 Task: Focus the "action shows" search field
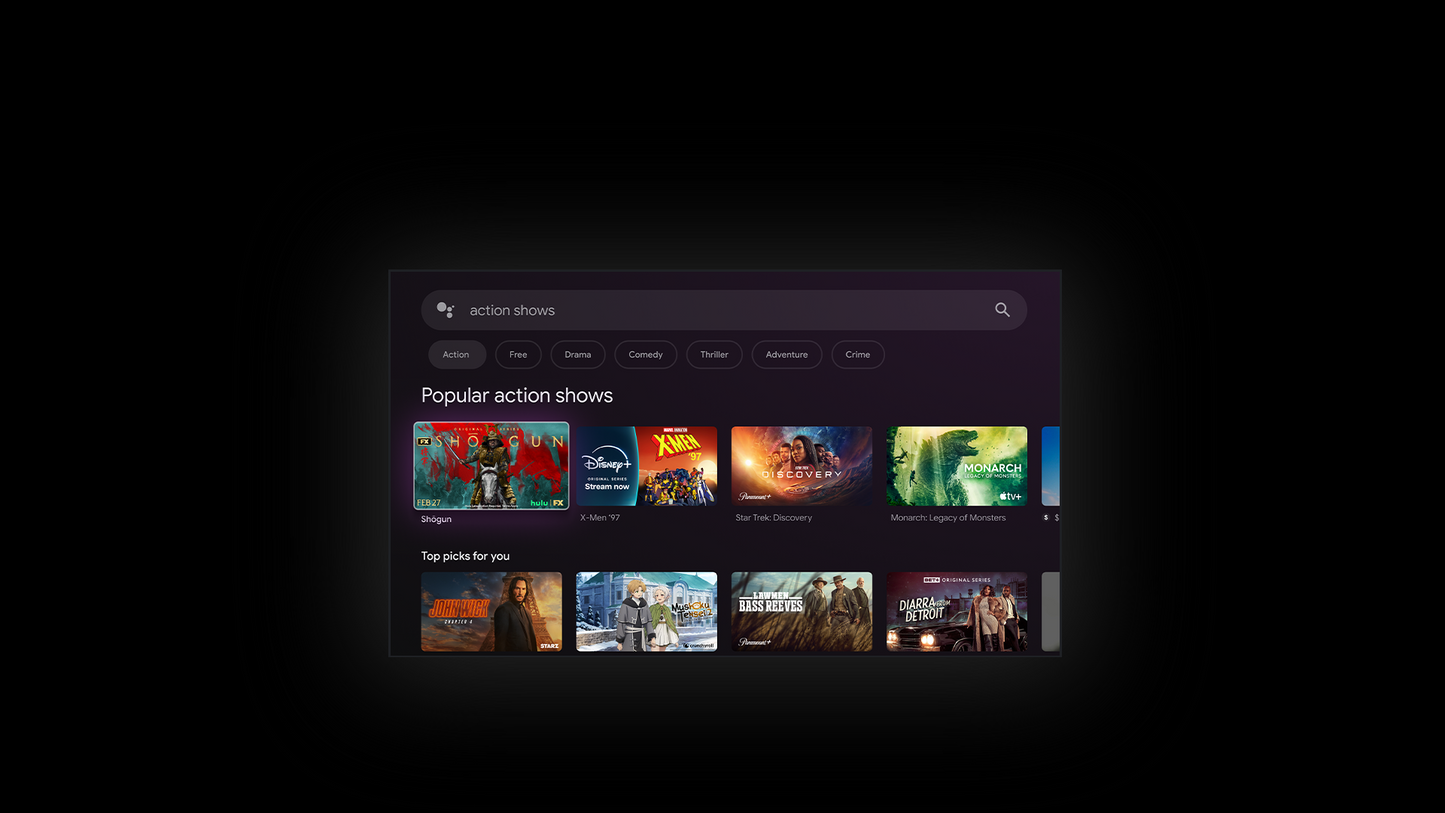tap(724, 310)
